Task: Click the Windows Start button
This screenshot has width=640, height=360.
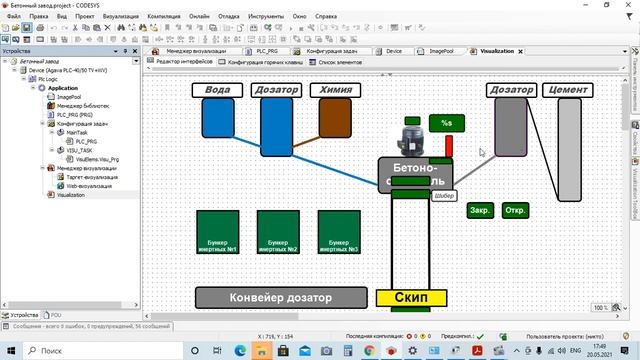Action: point(11,351)
